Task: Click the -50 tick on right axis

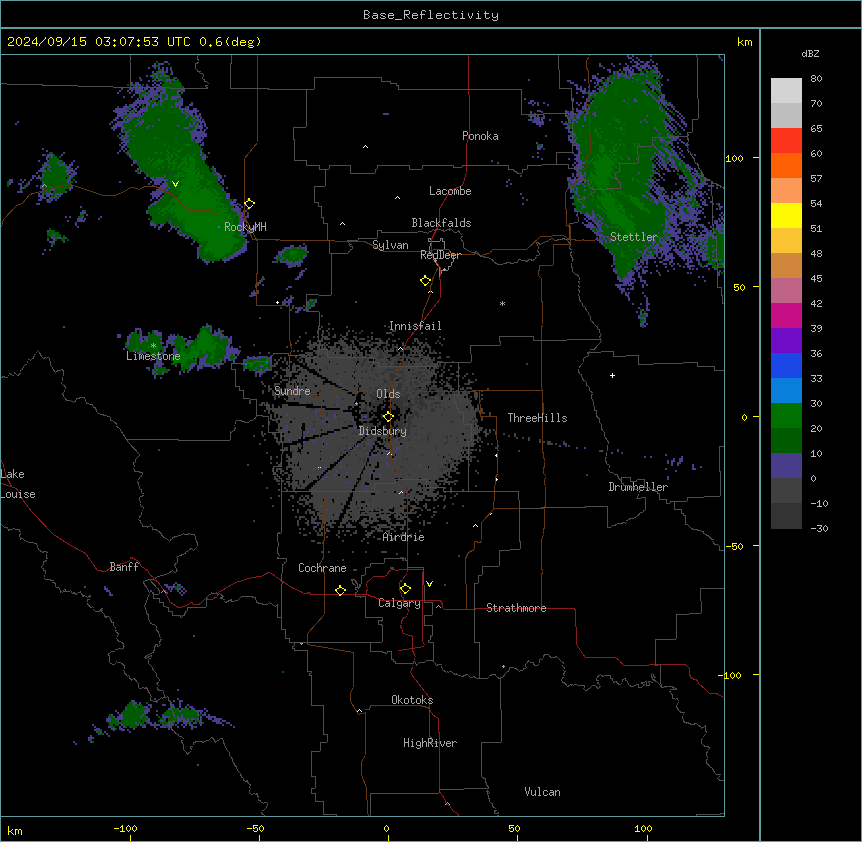Action: [734, 546]
